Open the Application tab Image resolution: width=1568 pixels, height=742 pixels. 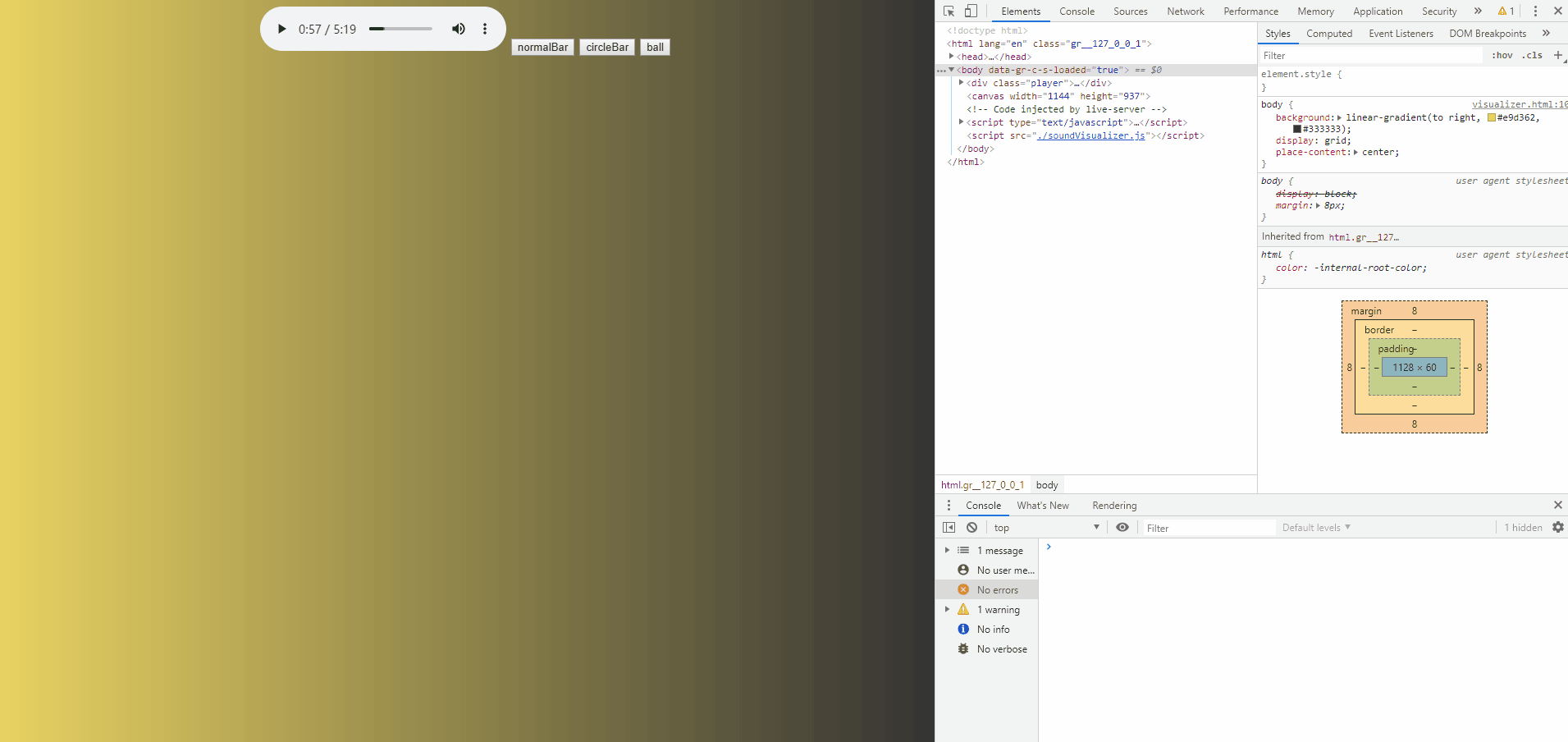click(x=1378, y=11)
